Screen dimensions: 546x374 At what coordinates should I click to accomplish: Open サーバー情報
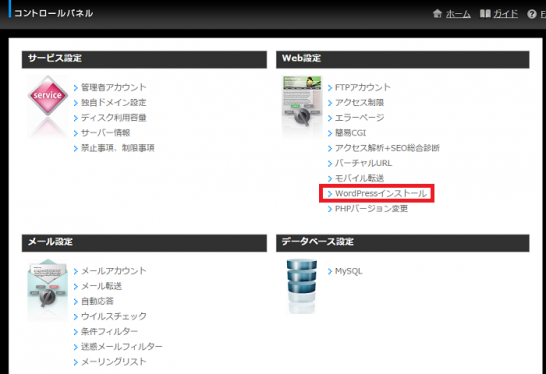(106, 133)
